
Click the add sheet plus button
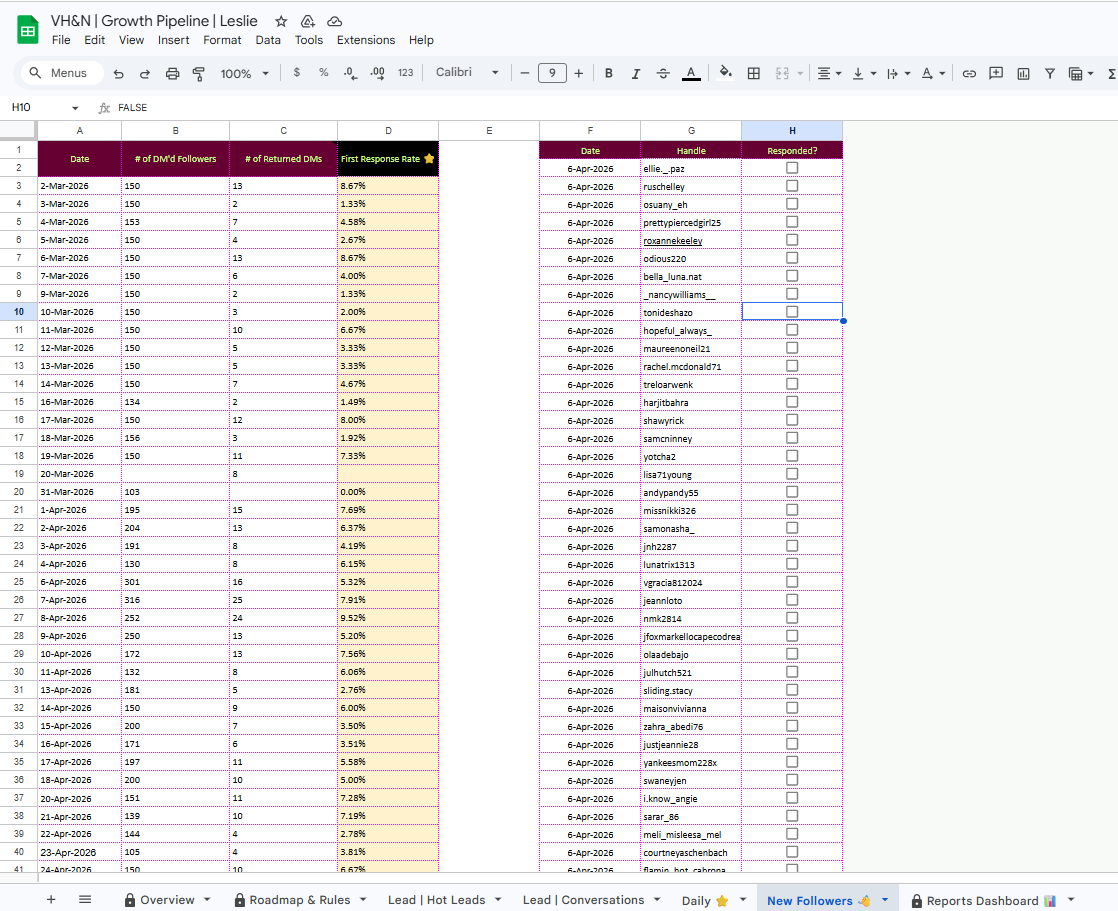pos(51,900)
